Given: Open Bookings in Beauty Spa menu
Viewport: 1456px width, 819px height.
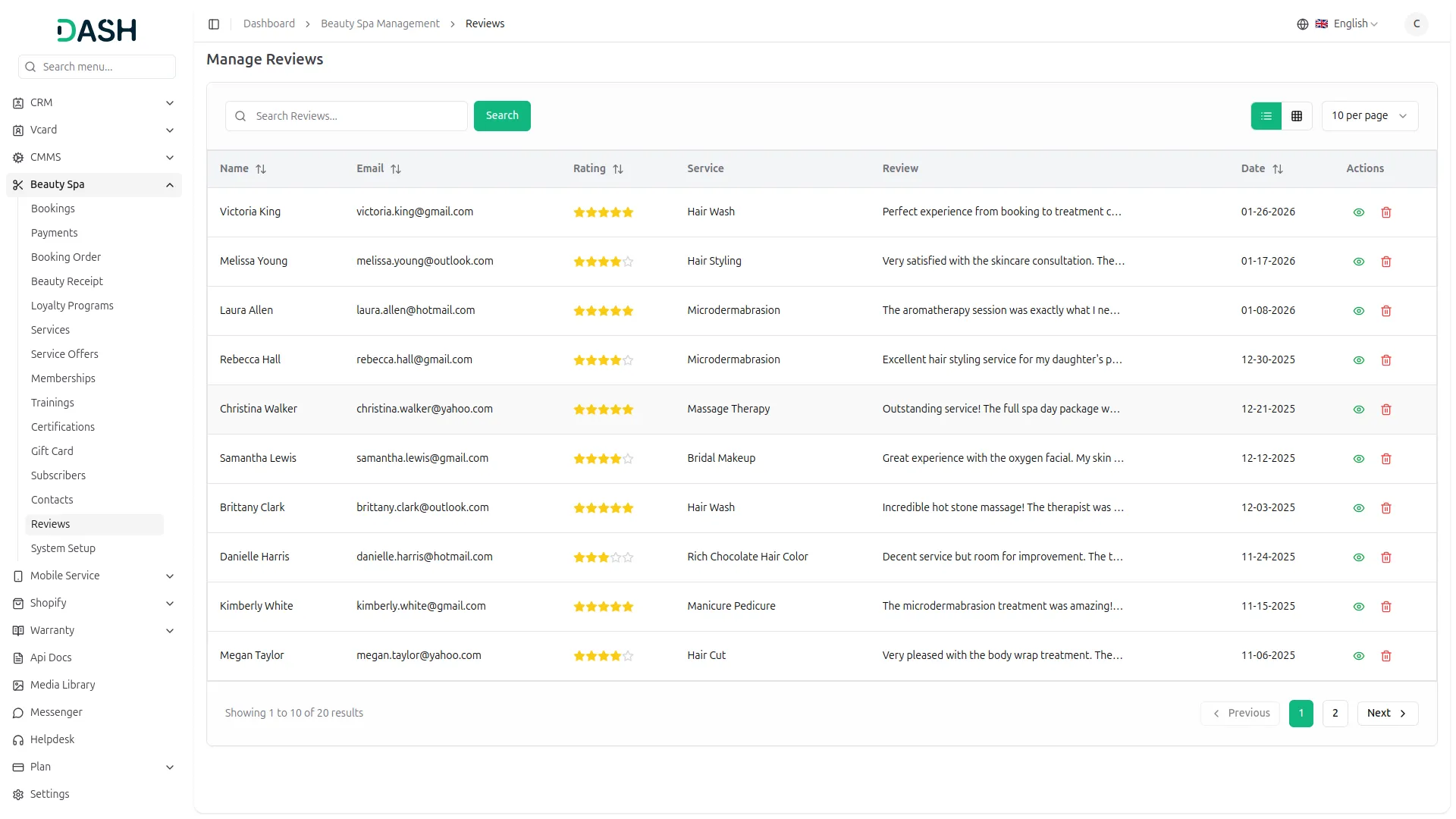Looking at the screenshot, I should (x=53, y=209).
